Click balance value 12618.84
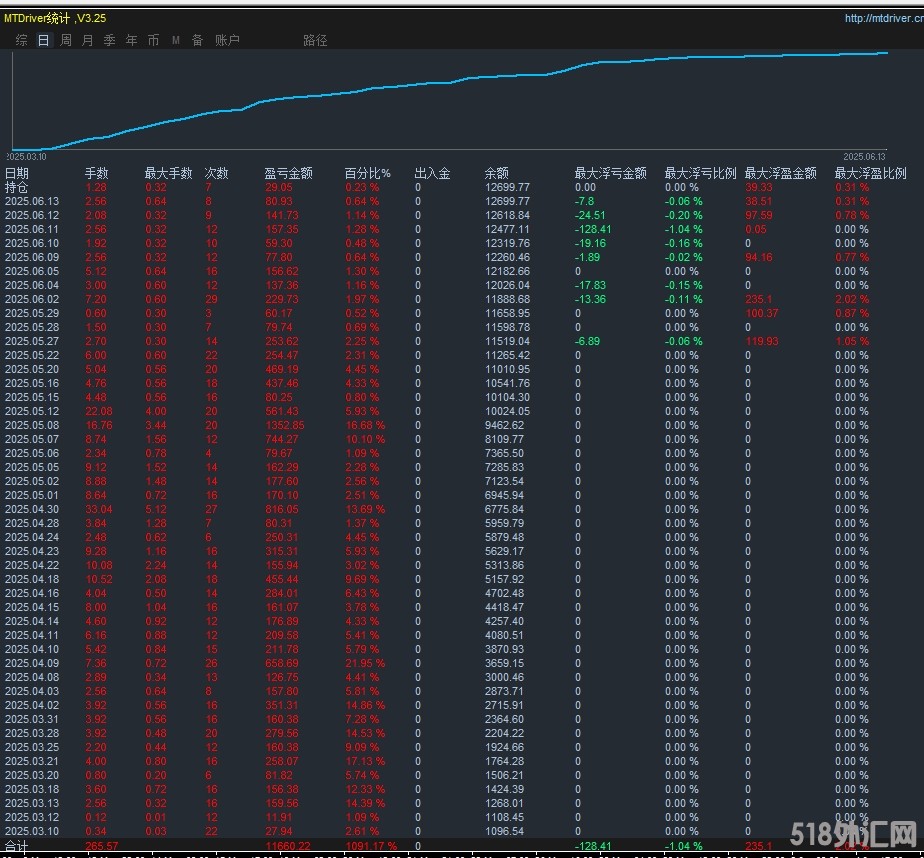 pos(507,215)
